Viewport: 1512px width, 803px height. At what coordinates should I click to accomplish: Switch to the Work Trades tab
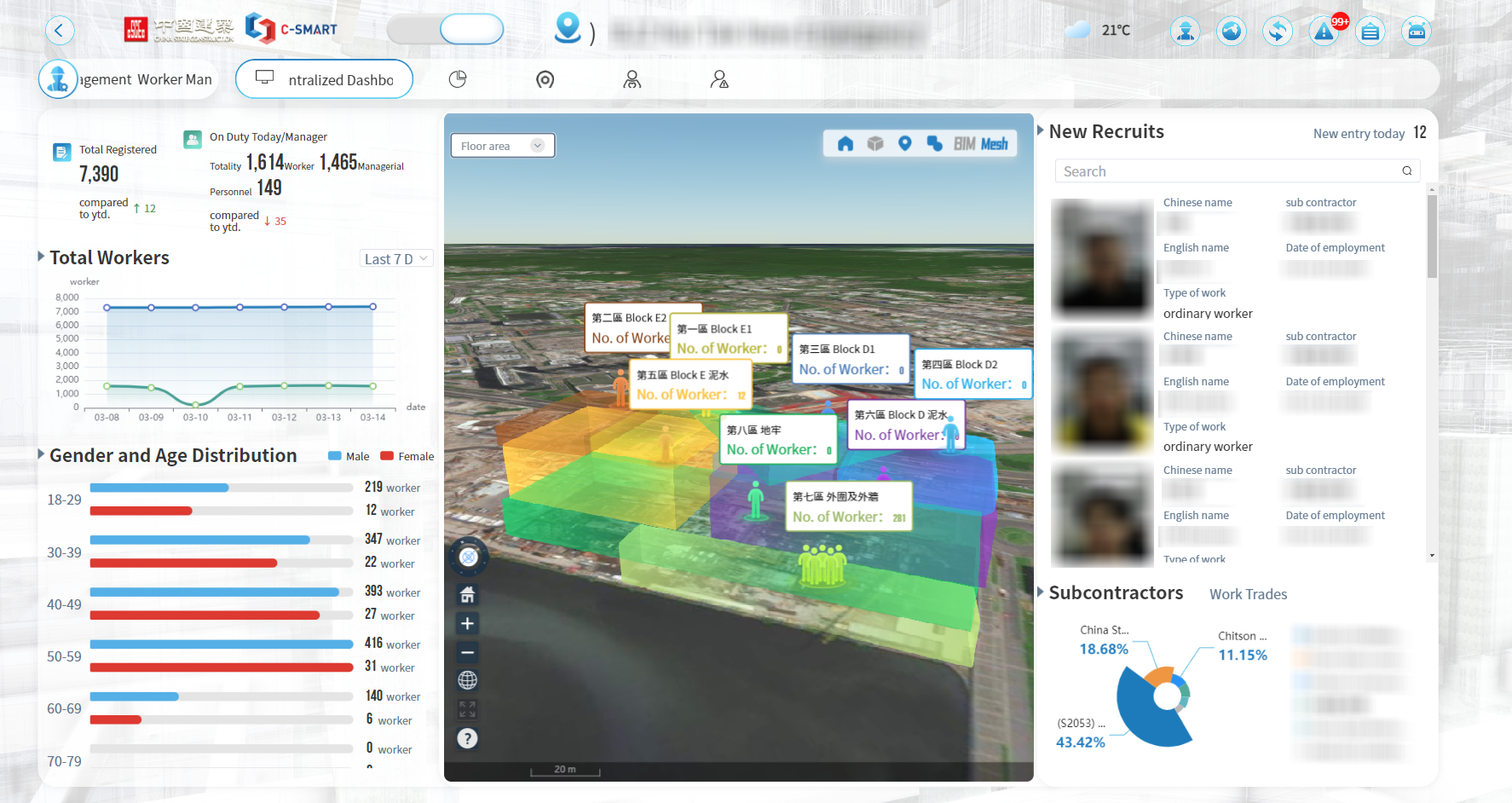[1248, 594]
